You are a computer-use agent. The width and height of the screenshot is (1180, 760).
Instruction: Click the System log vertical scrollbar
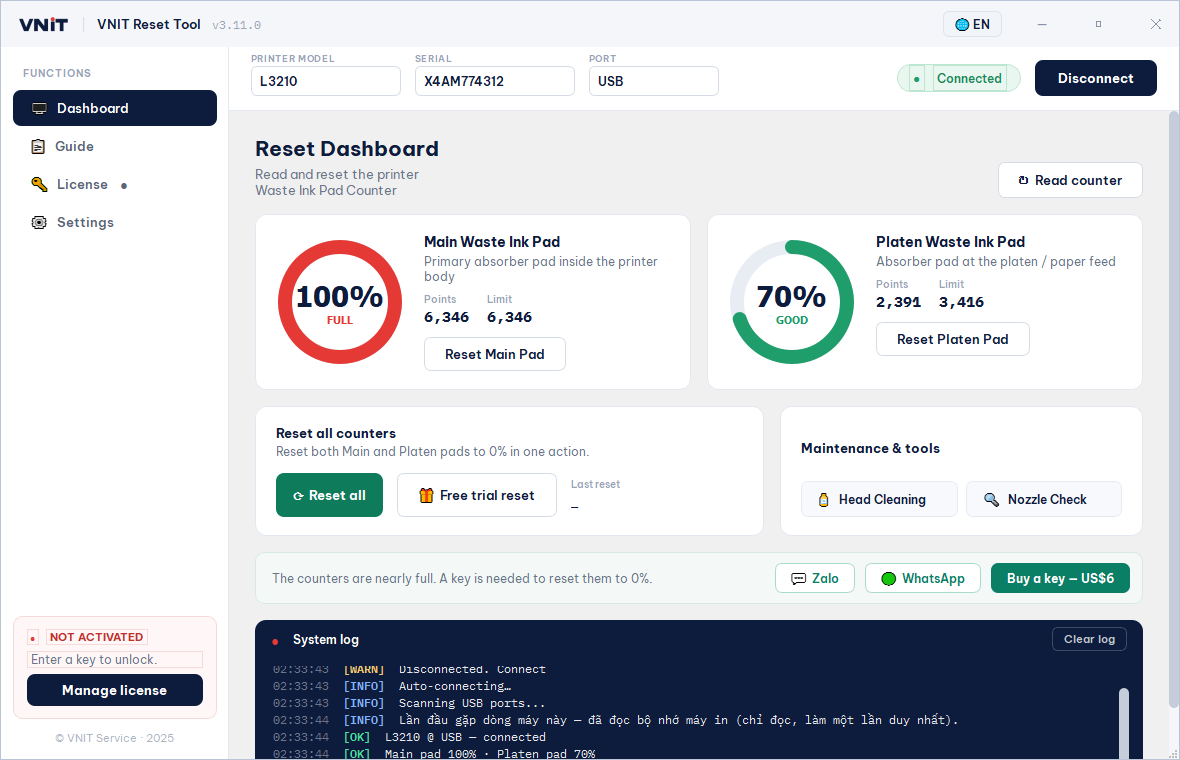1124,722
